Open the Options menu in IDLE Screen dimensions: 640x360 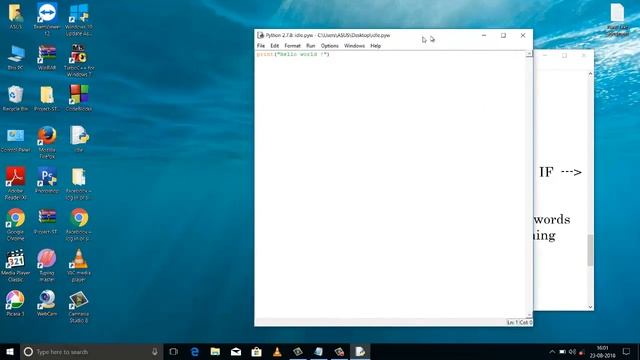click(x=329, y=46)
